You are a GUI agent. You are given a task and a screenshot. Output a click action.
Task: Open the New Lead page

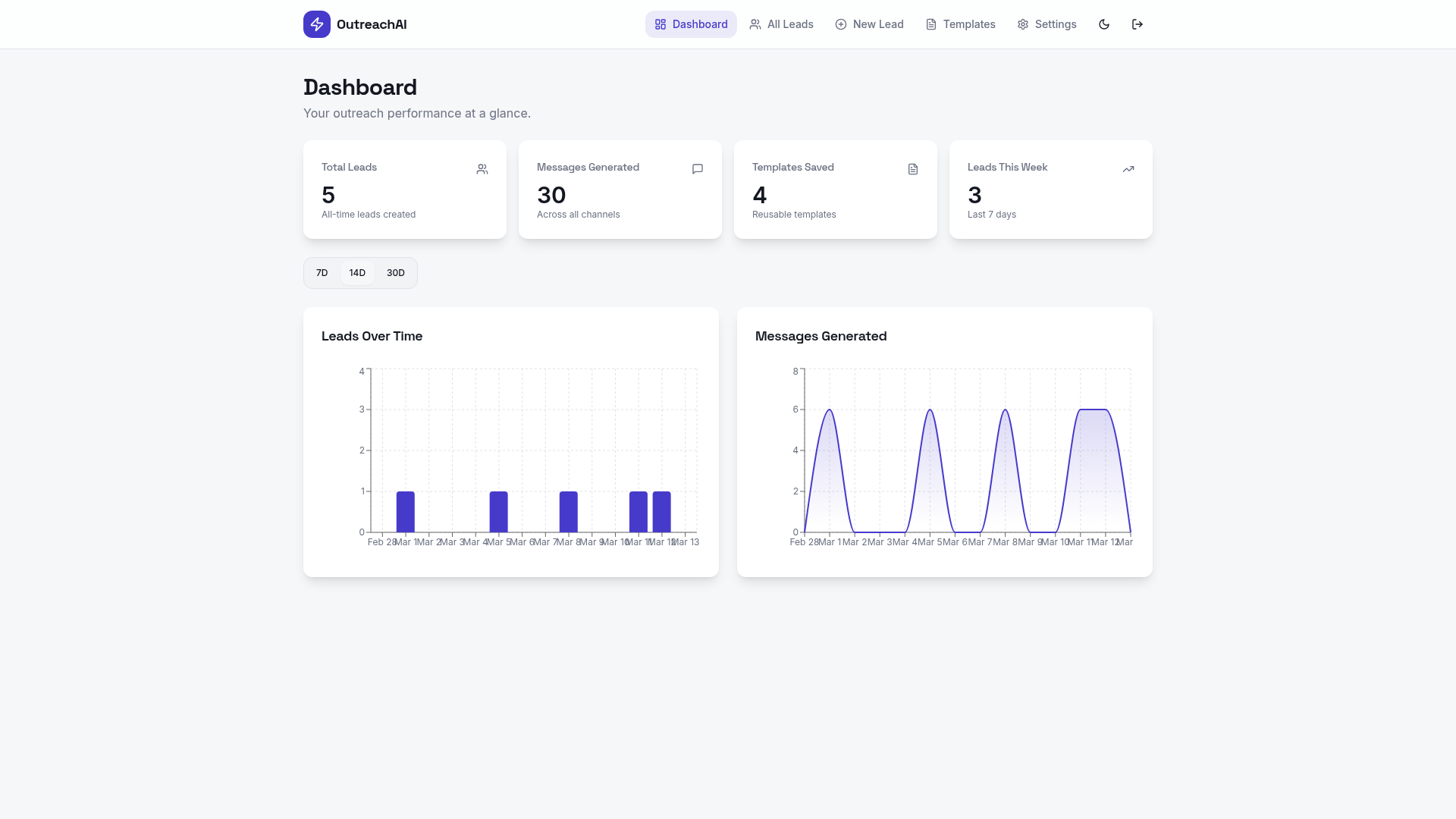pos(869,24)
